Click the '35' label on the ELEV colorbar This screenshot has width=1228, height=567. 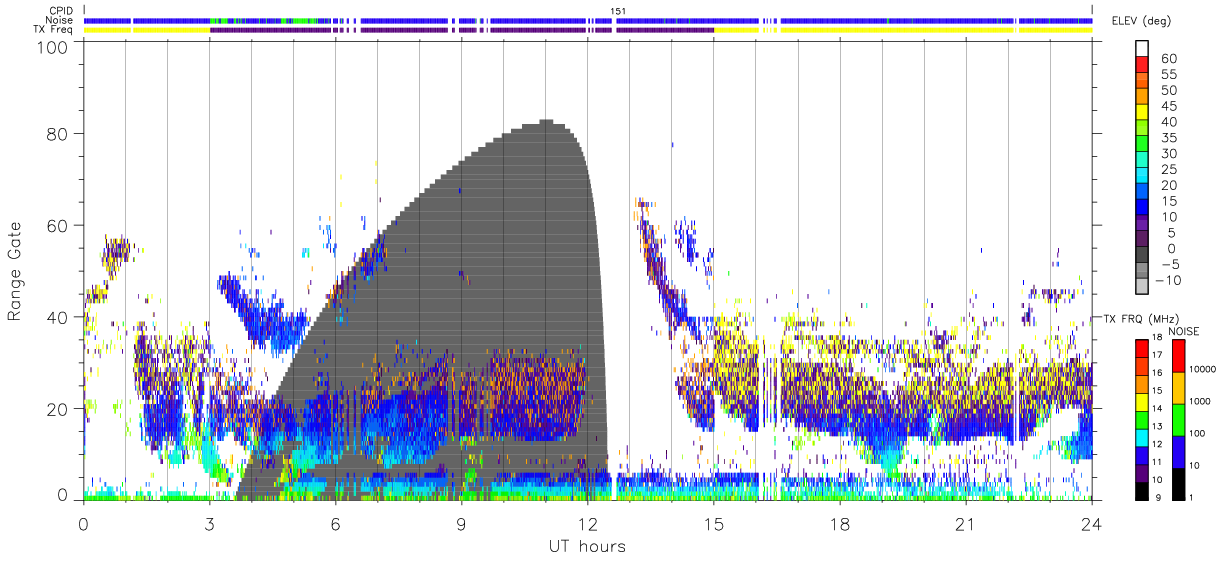[x=1168, y=138]
